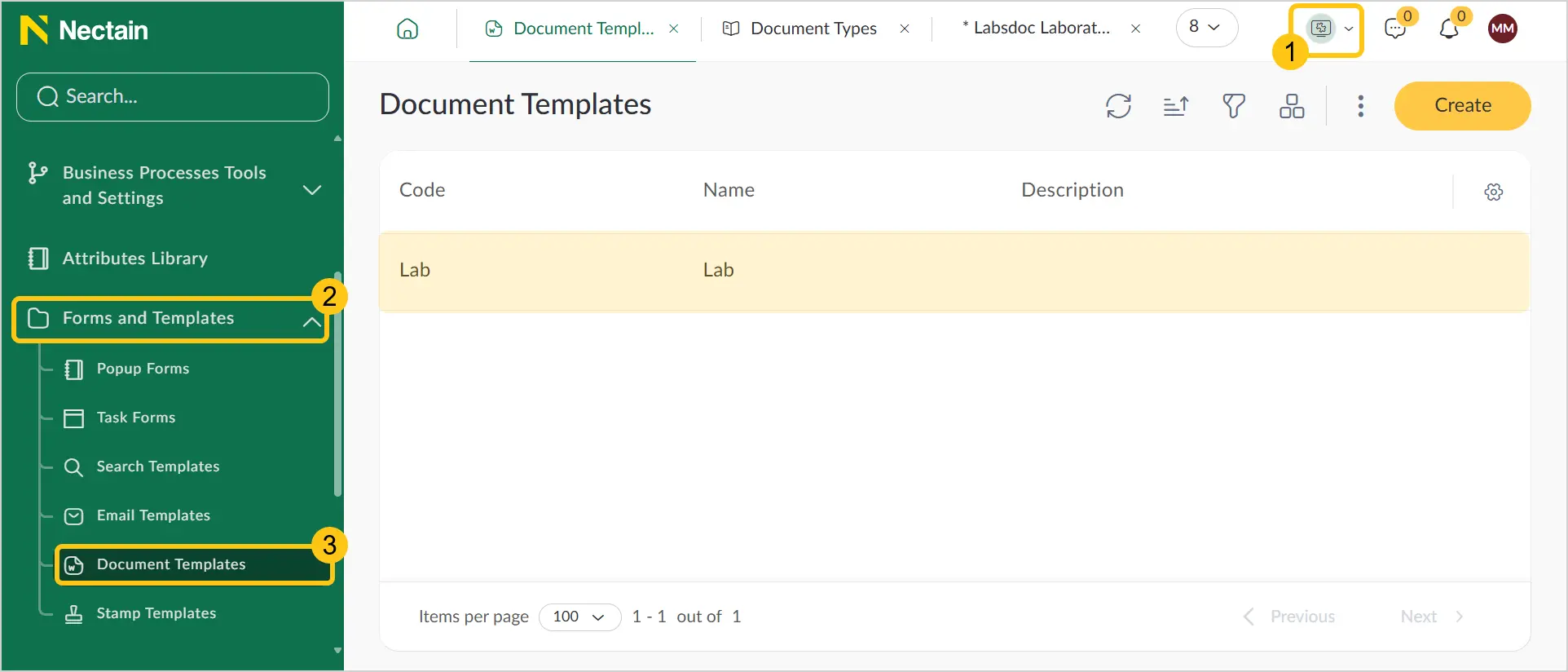This screenshot has height=672, width=1568.
Task: Click the Create button
Action: [x=1462, y=106]
